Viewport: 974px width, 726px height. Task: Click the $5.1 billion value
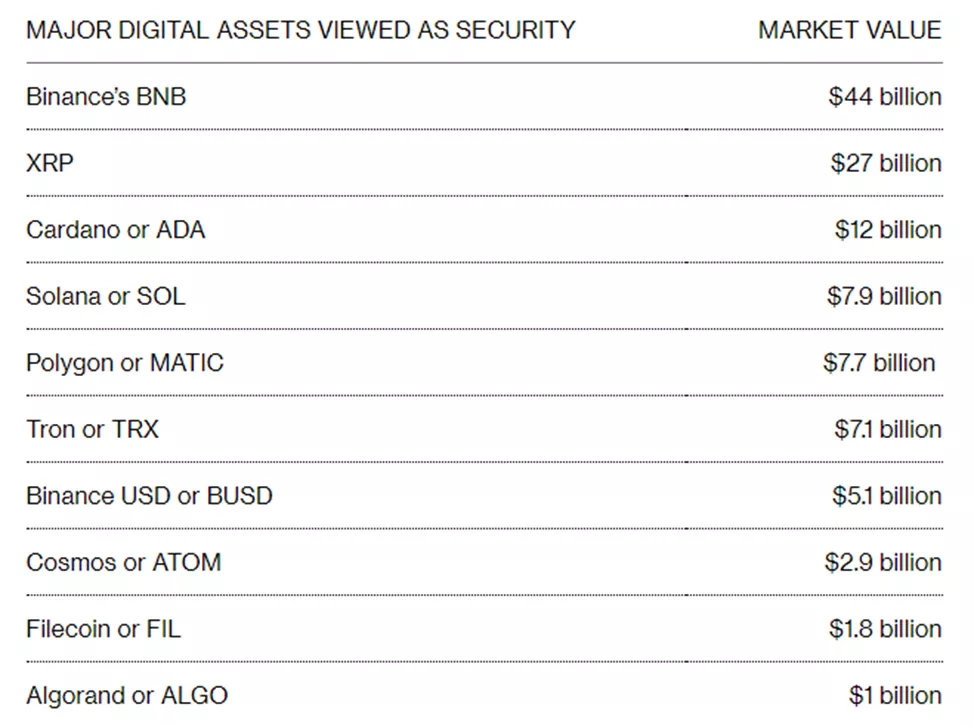coord(886,496)
